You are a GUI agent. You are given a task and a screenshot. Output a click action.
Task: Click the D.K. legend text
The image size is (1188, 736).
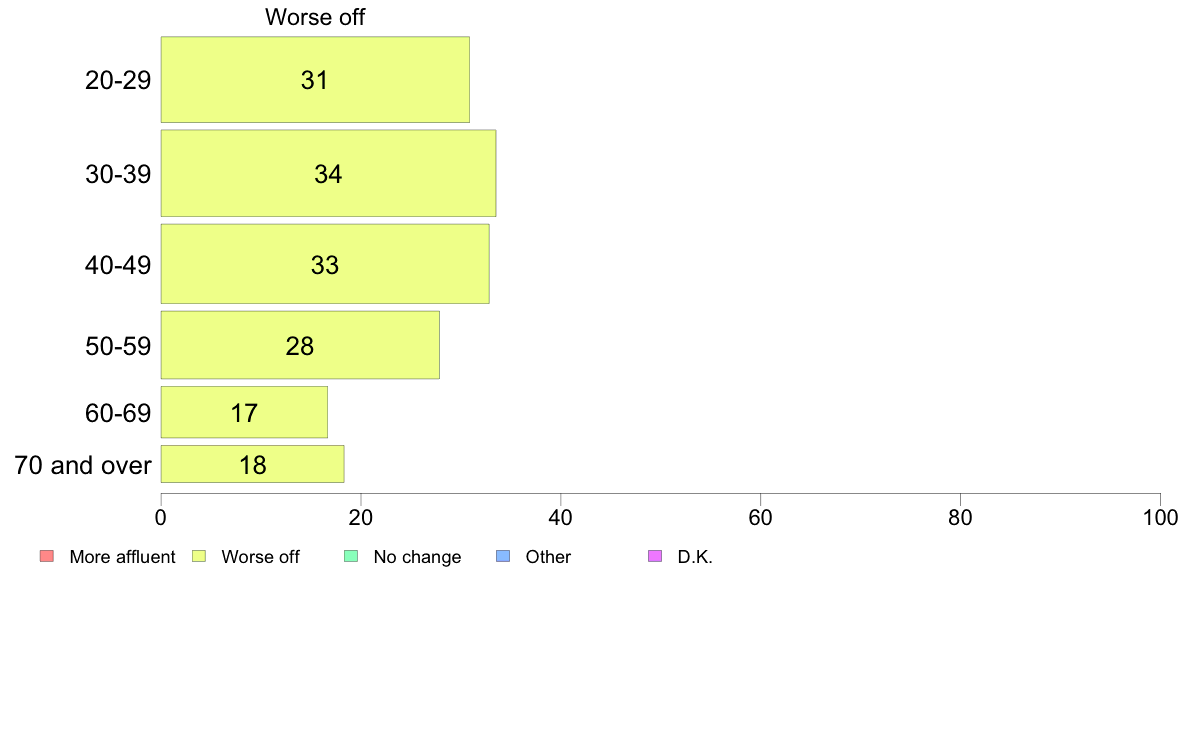click(695, 557)
